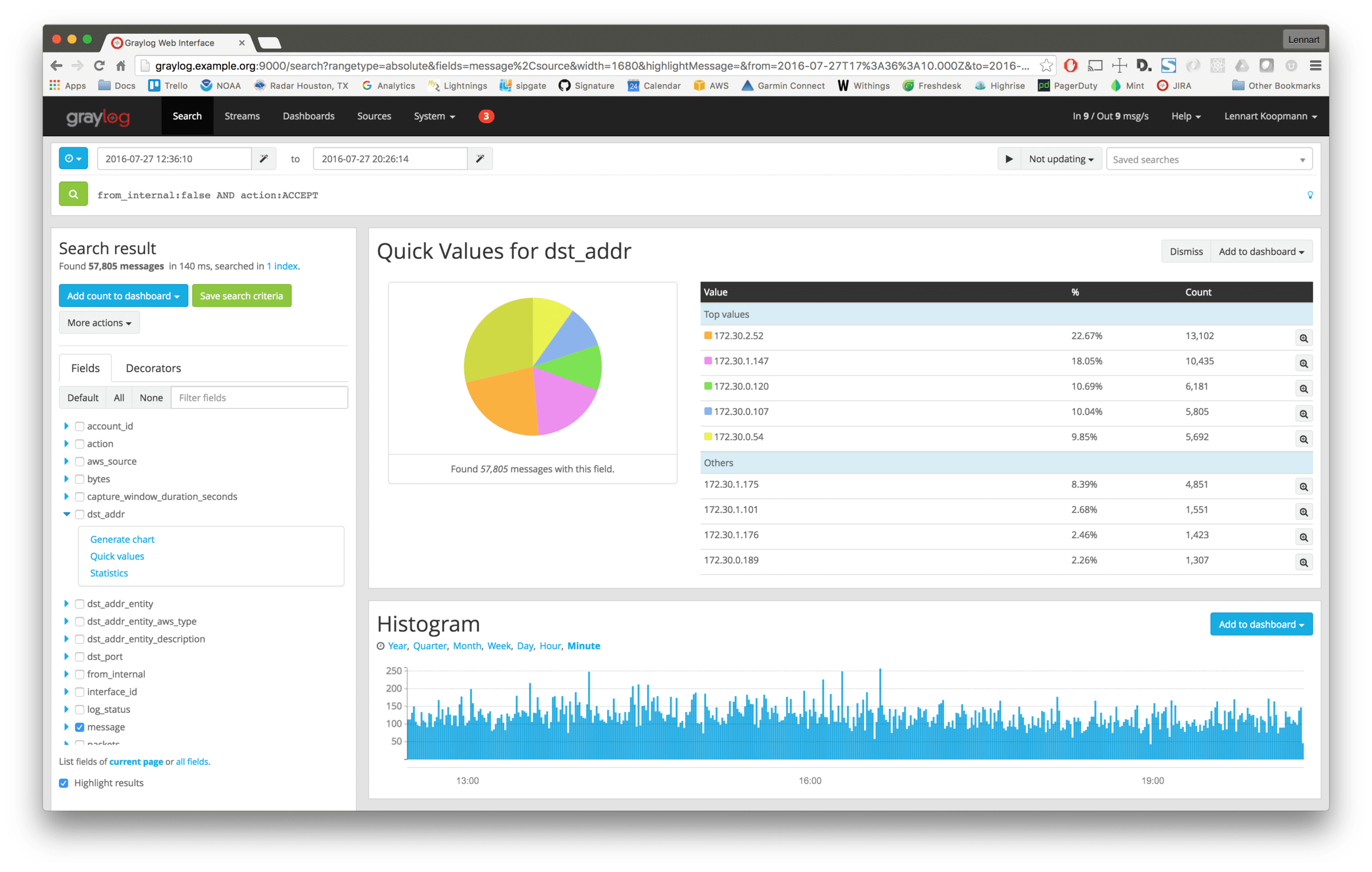Click the Statistics link under dst_addr
The width and height of the screenshot is (1372, 872).
(109, 573)
